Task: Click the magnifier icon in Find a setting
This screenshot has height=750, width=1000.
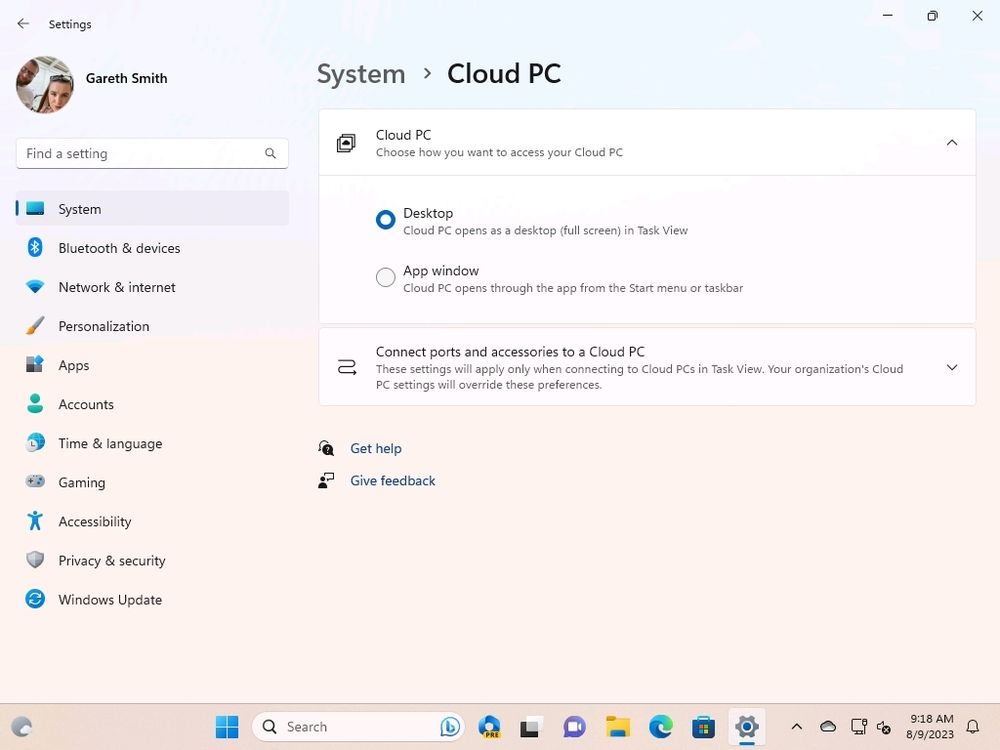Action: 270,154
